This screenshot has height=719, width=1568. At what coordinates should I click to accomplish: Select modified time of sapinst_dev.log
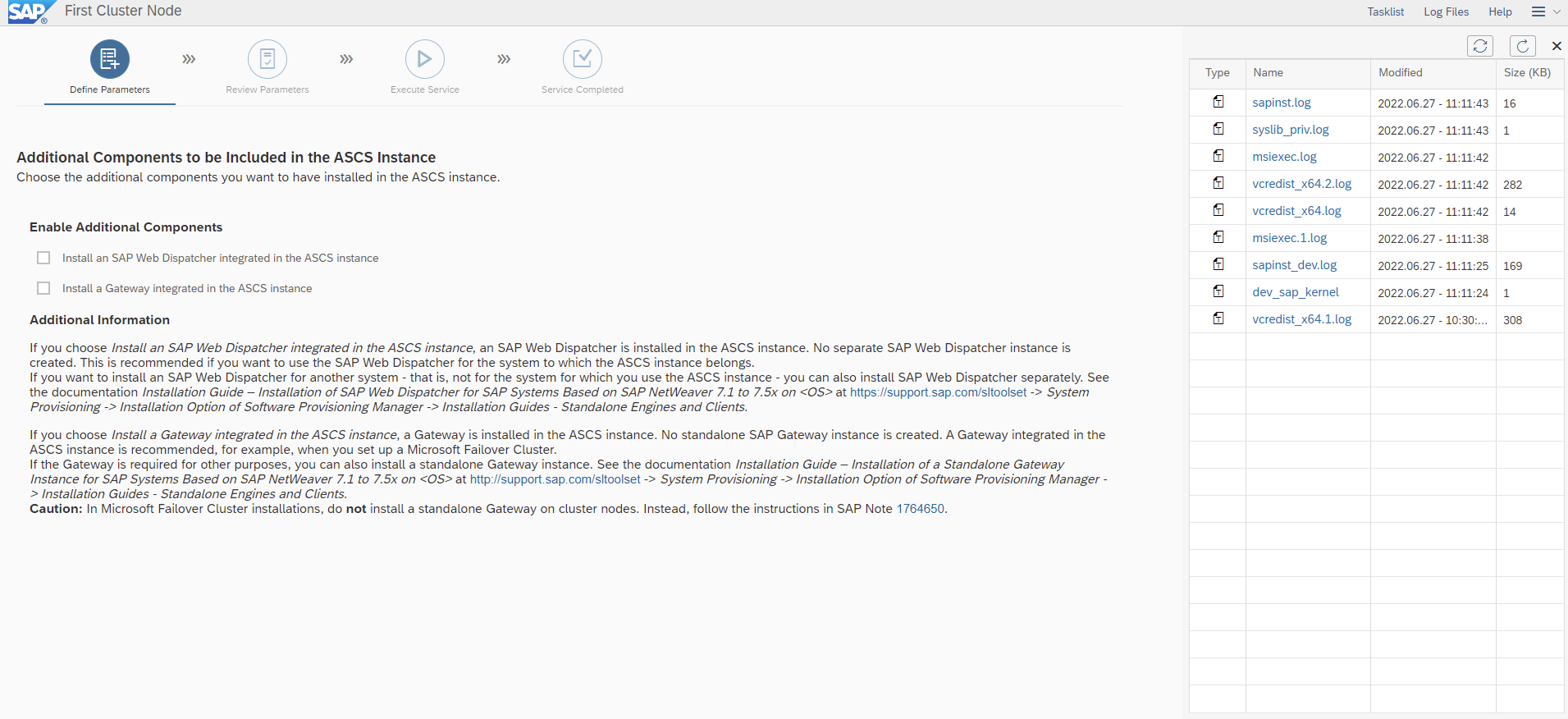(1433, 266)
